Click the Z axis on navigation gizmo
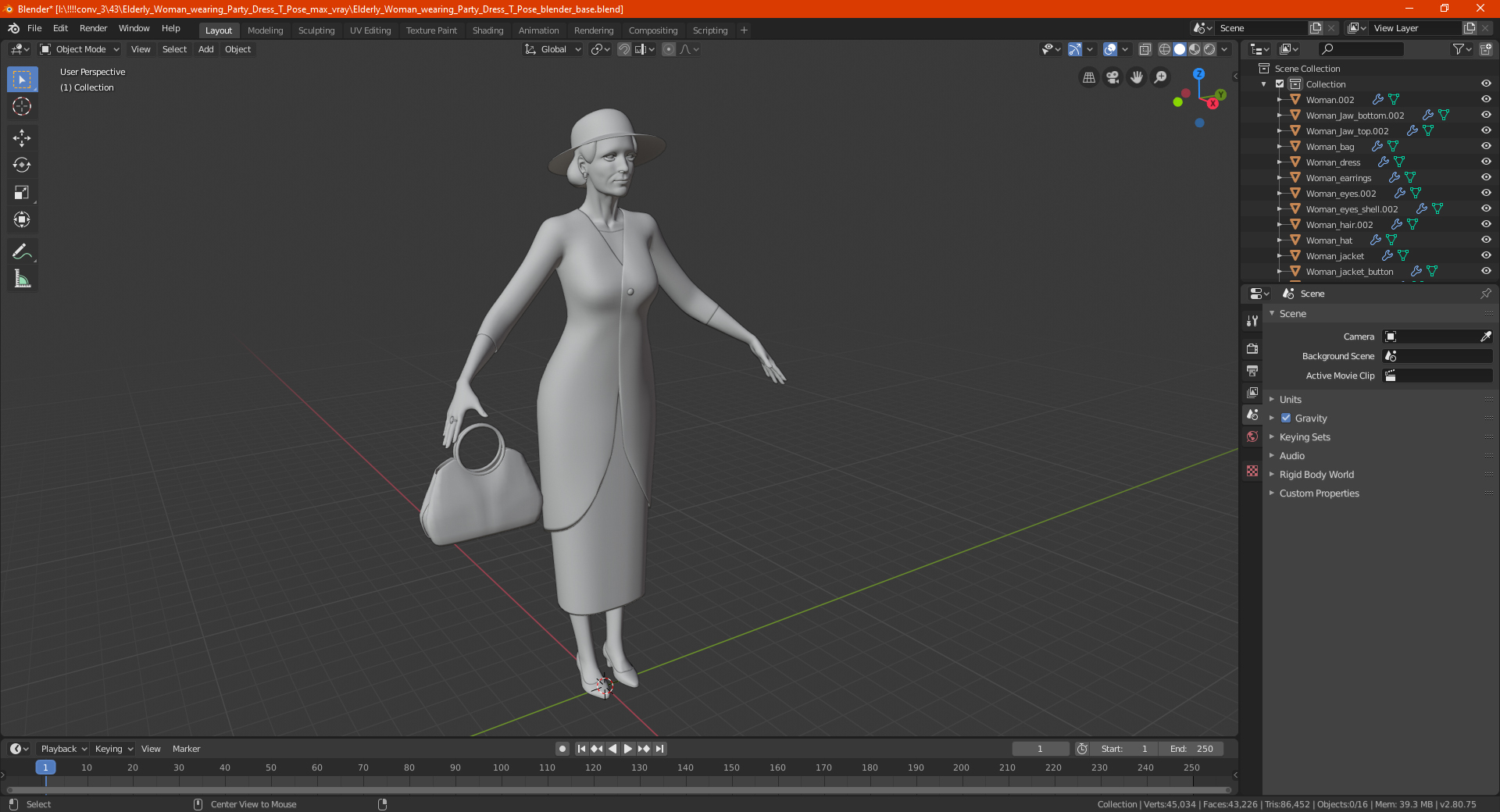 [1198, 73]
